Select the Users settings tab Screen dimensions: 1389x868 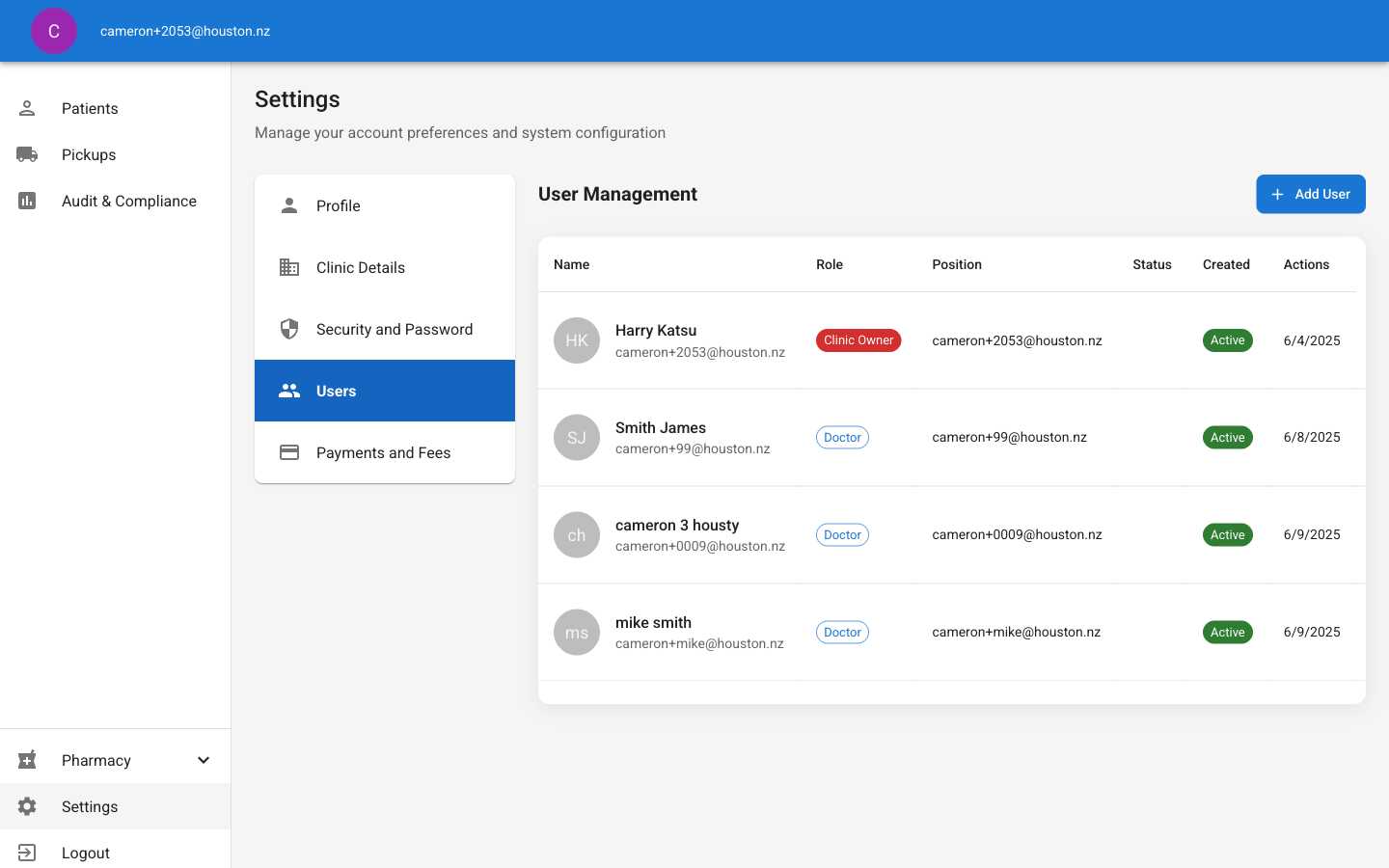(385, 391)
